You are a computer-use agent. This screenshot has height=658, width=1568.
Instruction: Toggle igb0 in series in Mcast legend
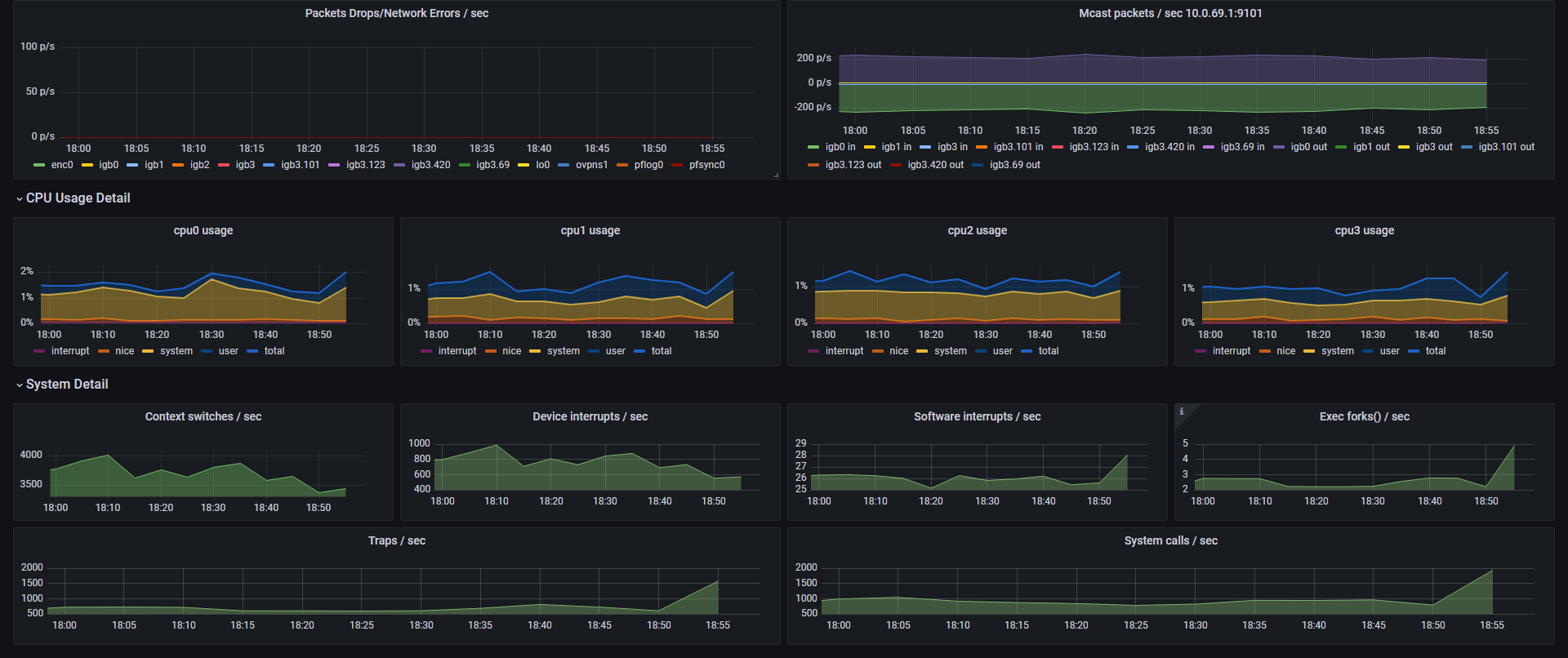click(x=840, y=147)
